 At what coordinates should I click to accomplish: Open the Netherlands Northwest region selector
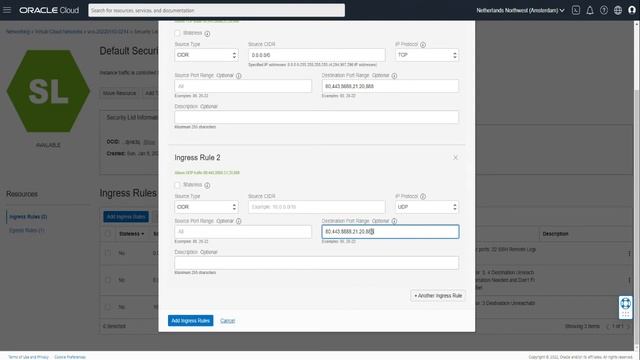point(520,10)
